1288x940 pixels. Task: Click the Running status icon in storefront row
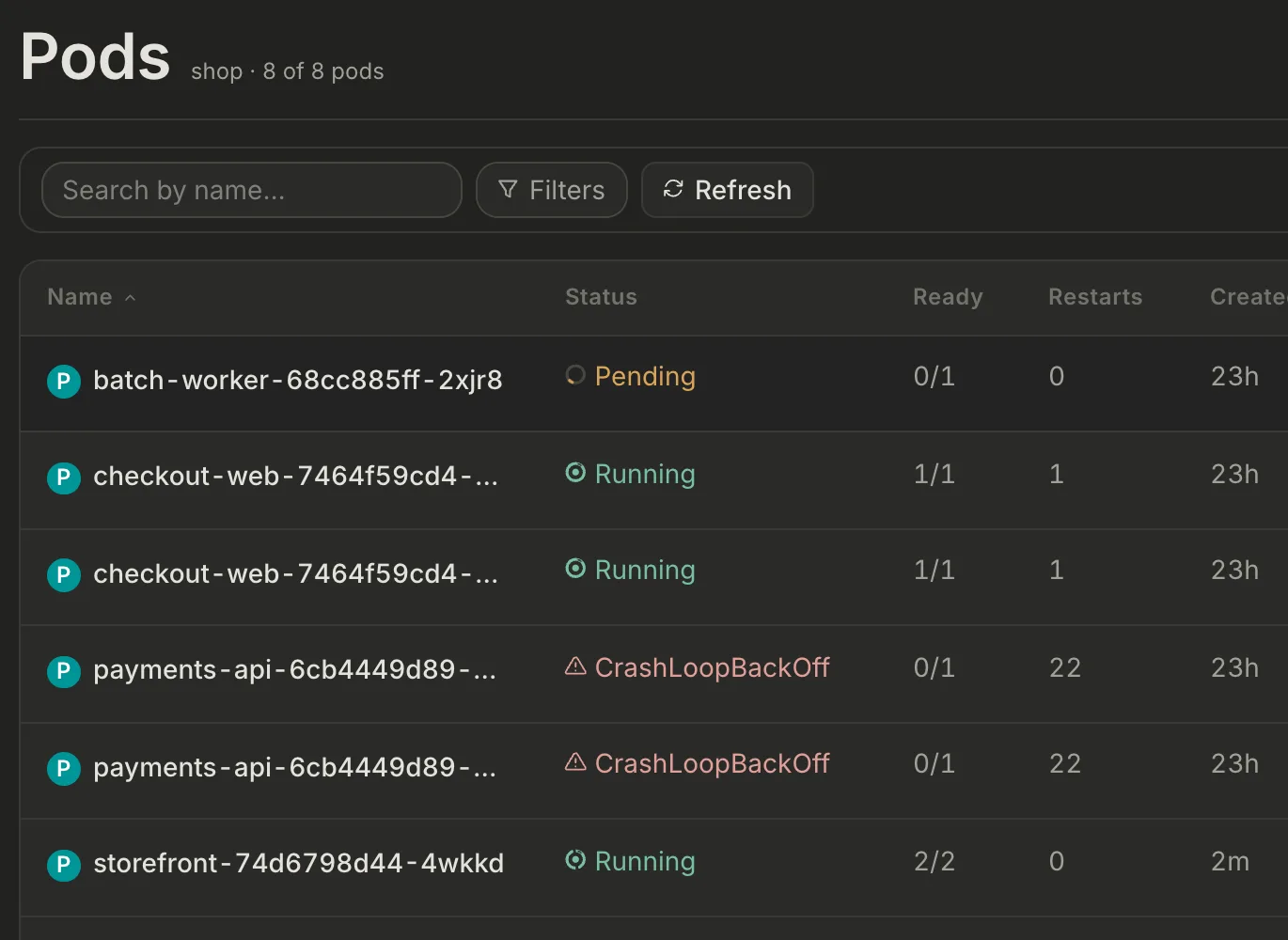(575, 860)
